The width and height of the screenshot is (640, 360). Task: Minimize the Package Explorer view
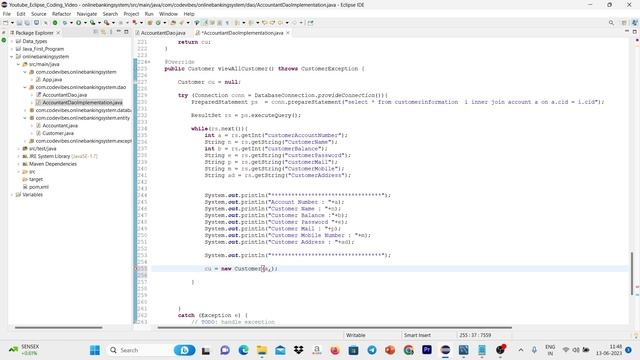click(118, 32)
